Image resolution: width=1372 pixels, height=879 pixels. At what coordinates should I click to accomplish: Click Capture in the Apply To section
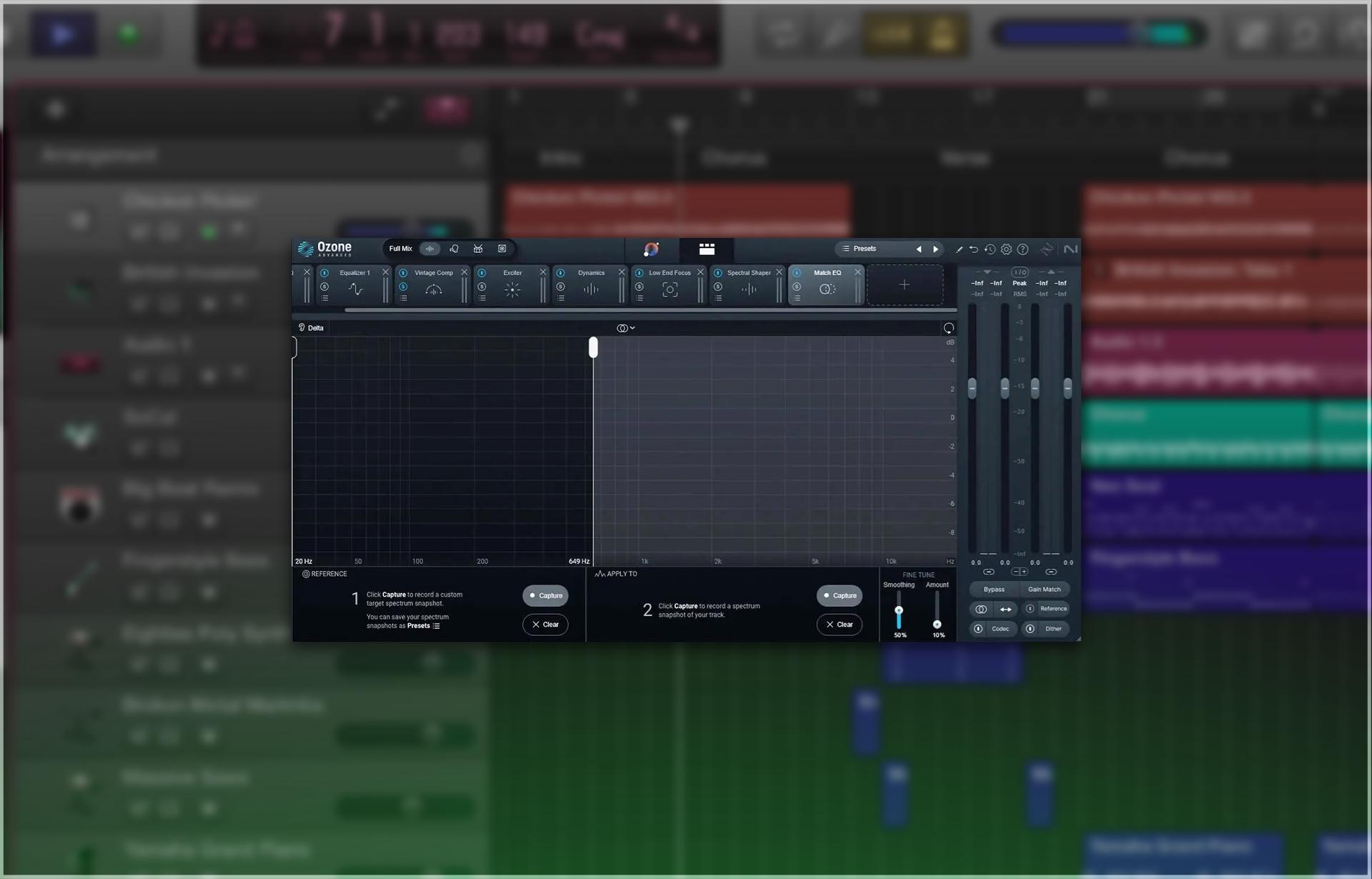coord(840,595)
